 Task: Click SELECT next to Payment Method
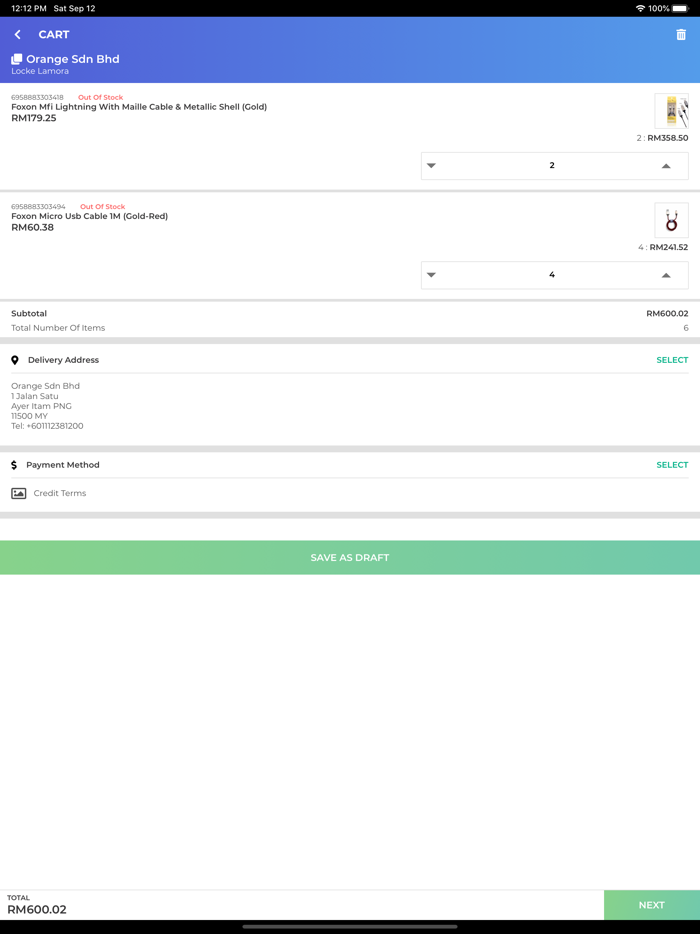click(x=672, y=464)
